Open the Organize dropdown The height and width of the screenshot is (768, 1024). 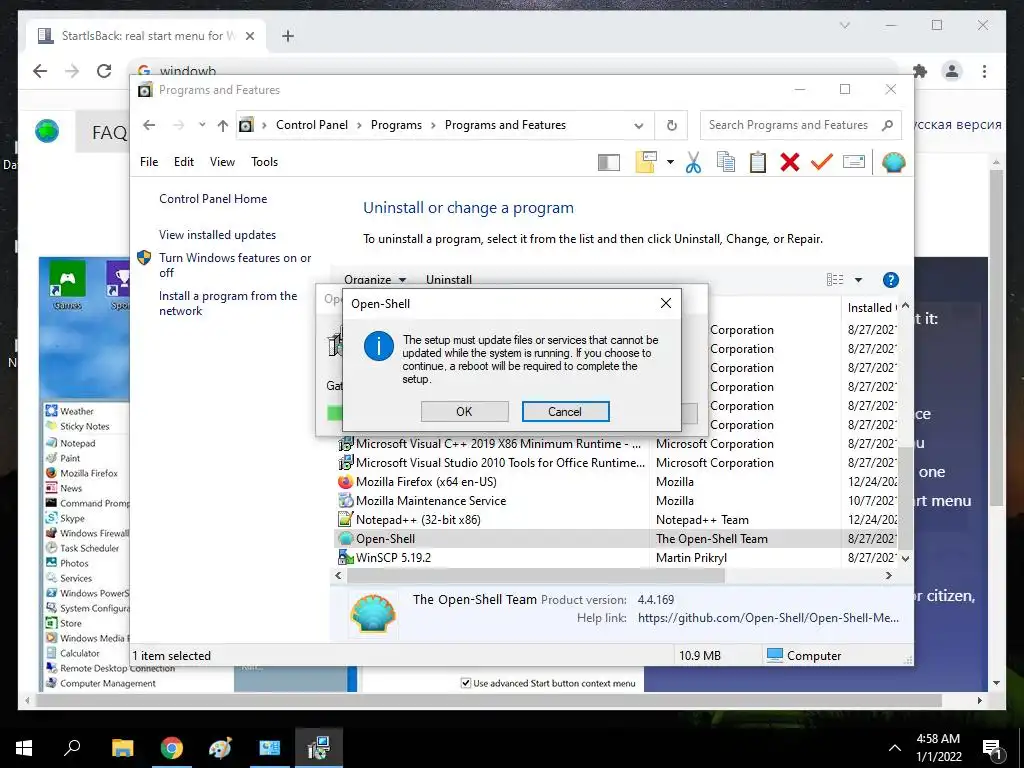click(x=375, y=280)
